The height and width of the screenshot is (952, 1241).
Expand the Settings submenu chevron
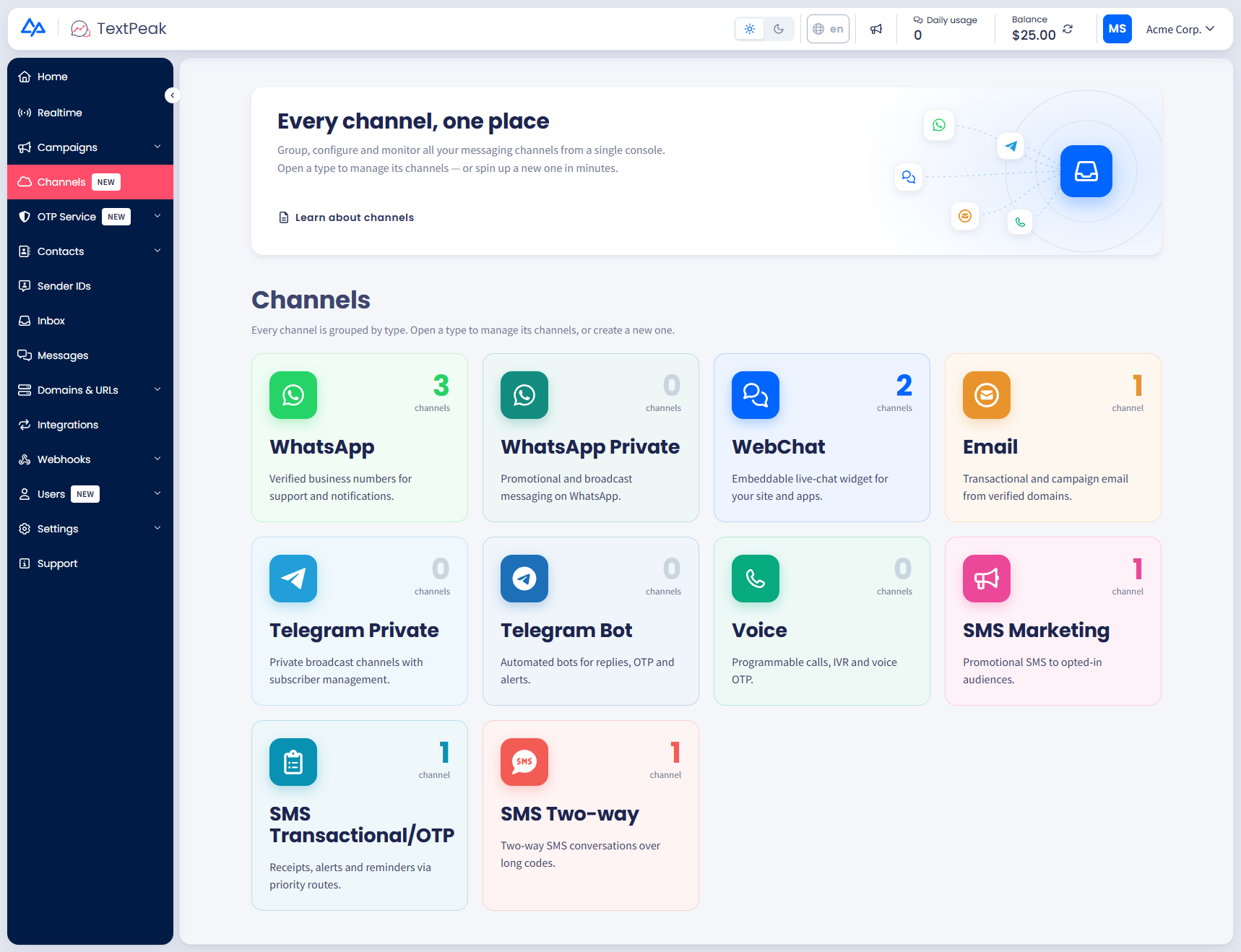coord(157,528)
